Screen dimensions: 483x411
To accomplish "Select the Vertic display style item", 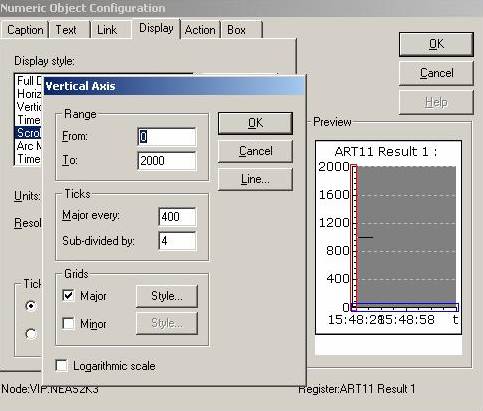I will coord(29,107).
